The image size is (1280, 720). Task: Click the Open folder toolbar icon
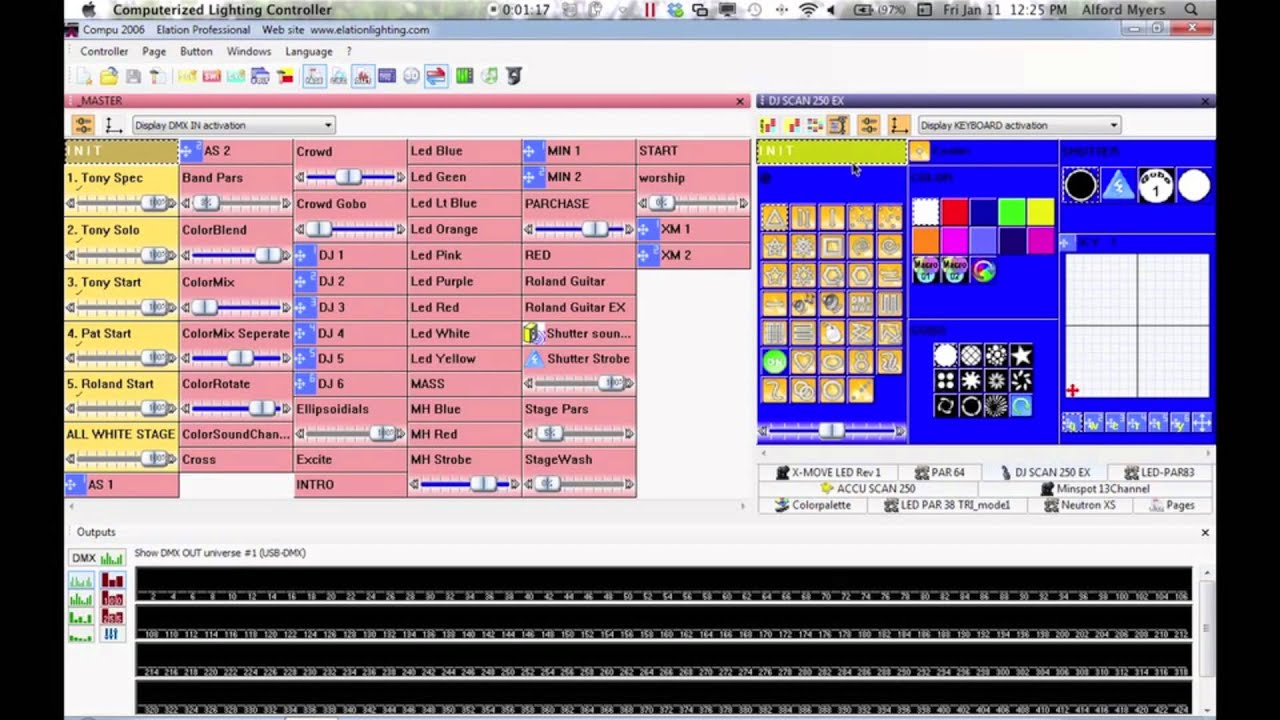108,76
